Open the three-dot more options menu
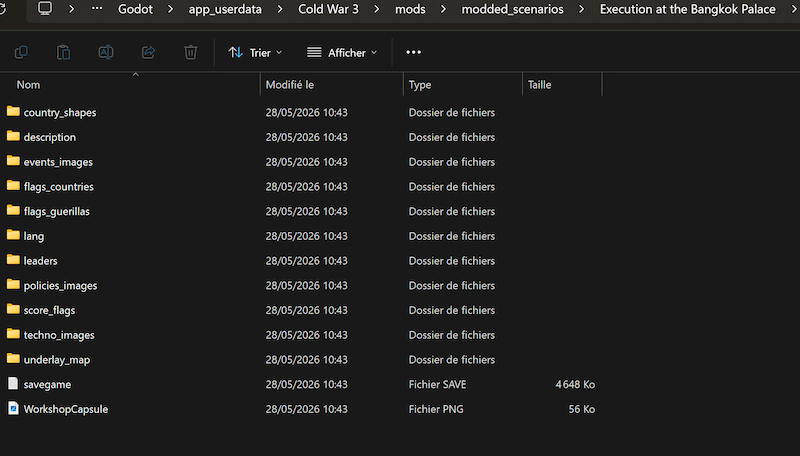800x456 pixels. click(413, 52)
